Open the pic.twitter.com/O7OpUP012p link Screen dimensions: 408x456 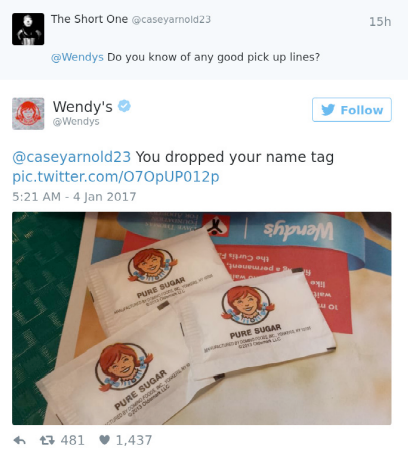(x=116, y=176)
